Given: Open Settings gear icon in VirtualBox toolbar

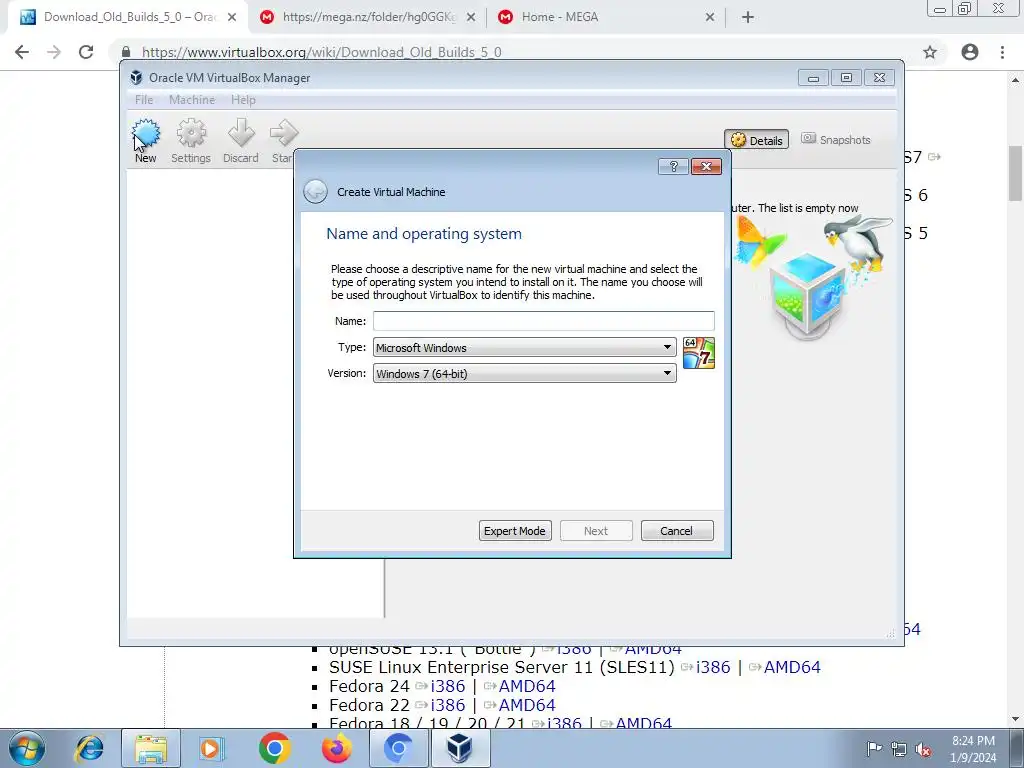Looking at the screenshot, I should pos(191,134).
